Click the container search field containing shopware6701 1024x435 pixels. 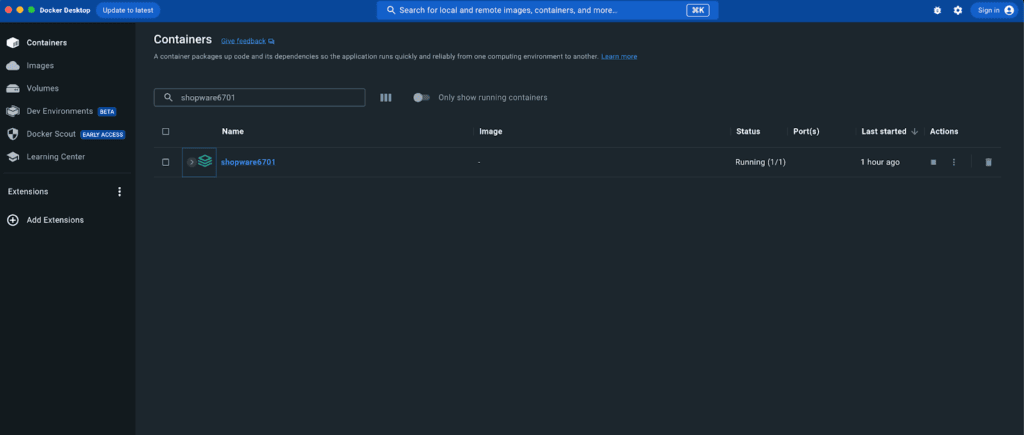tap(259, 97)
